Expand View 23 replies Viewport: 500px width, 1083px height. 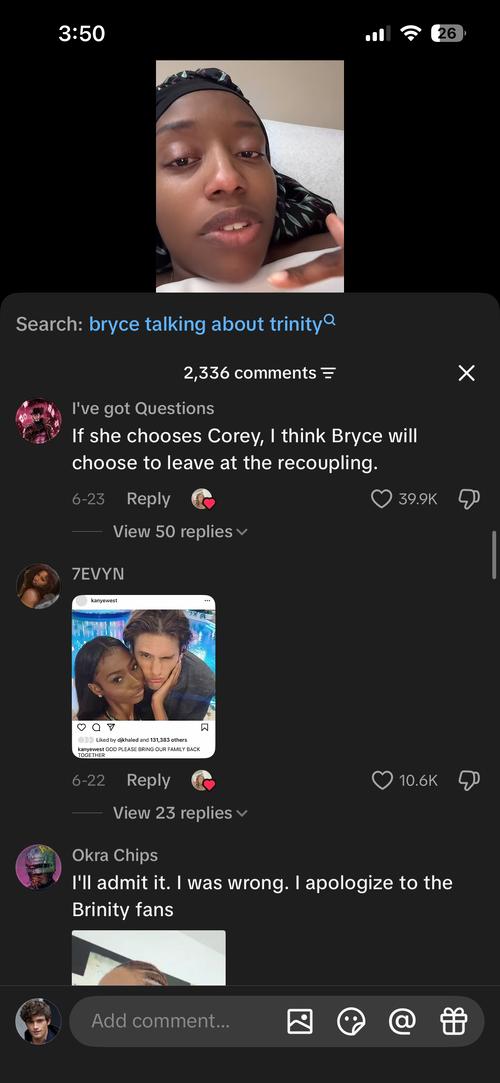click(180, 812)
